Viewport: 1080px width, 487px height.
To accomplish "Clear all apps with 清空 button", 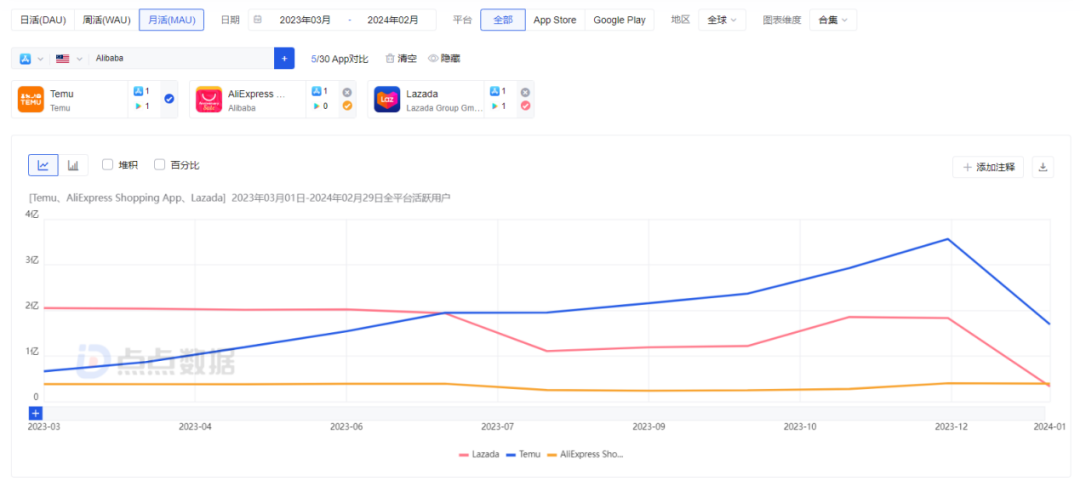I will (401, 59).
